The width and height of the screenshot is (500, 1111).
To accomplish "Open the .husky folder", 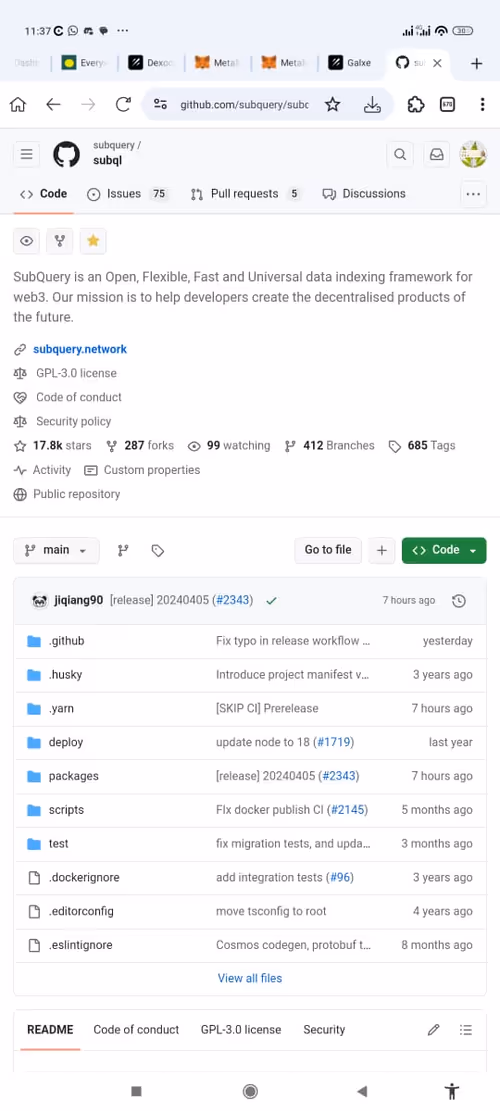I will (x=65, y=675).
